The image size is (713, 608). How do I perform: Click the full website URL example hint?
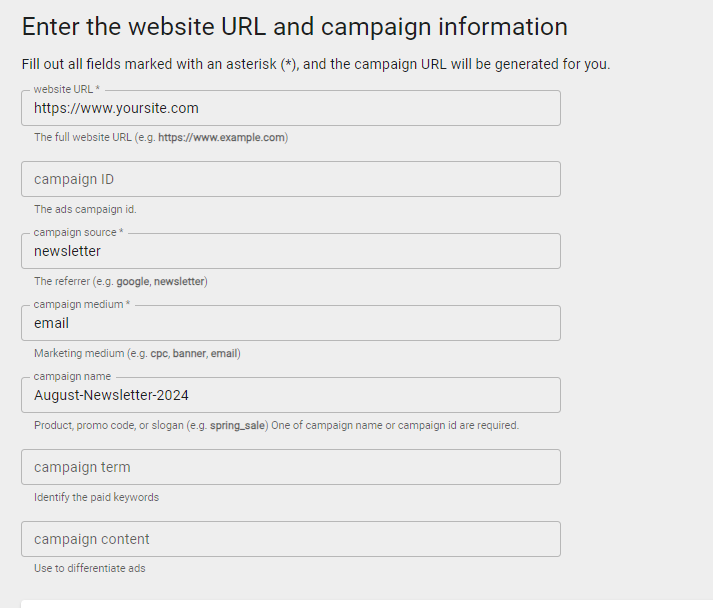[161, 138]
